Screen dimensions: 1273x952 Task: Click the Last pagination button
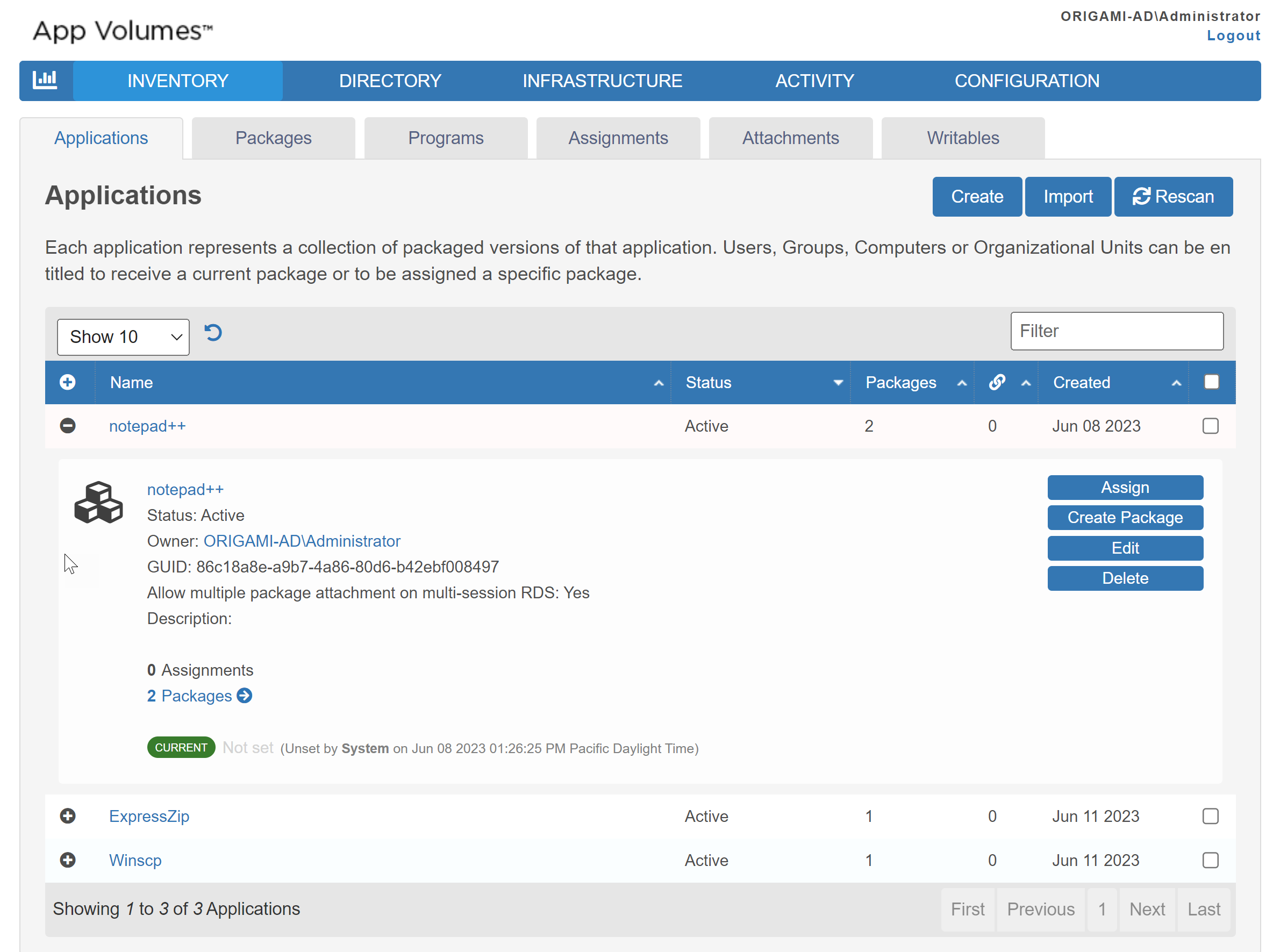tap(1204, 910)
